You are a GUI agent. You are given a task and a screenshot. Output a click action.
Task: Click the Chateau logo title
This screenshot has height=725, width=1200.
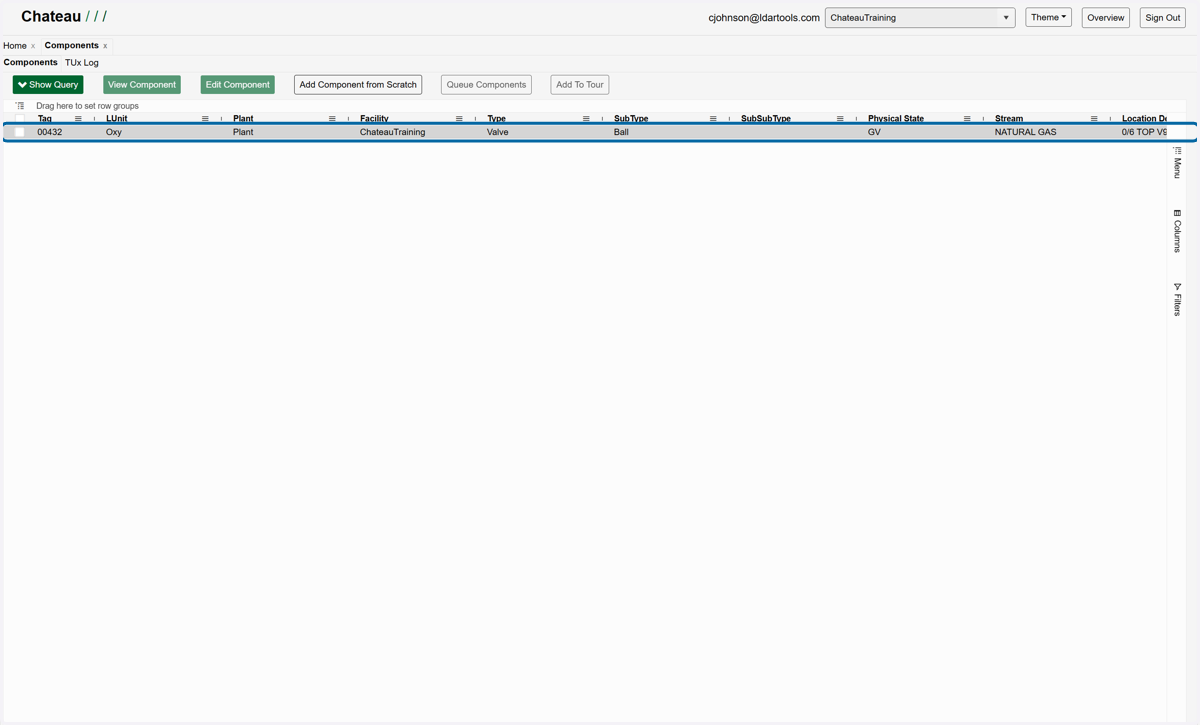[64, 17]
